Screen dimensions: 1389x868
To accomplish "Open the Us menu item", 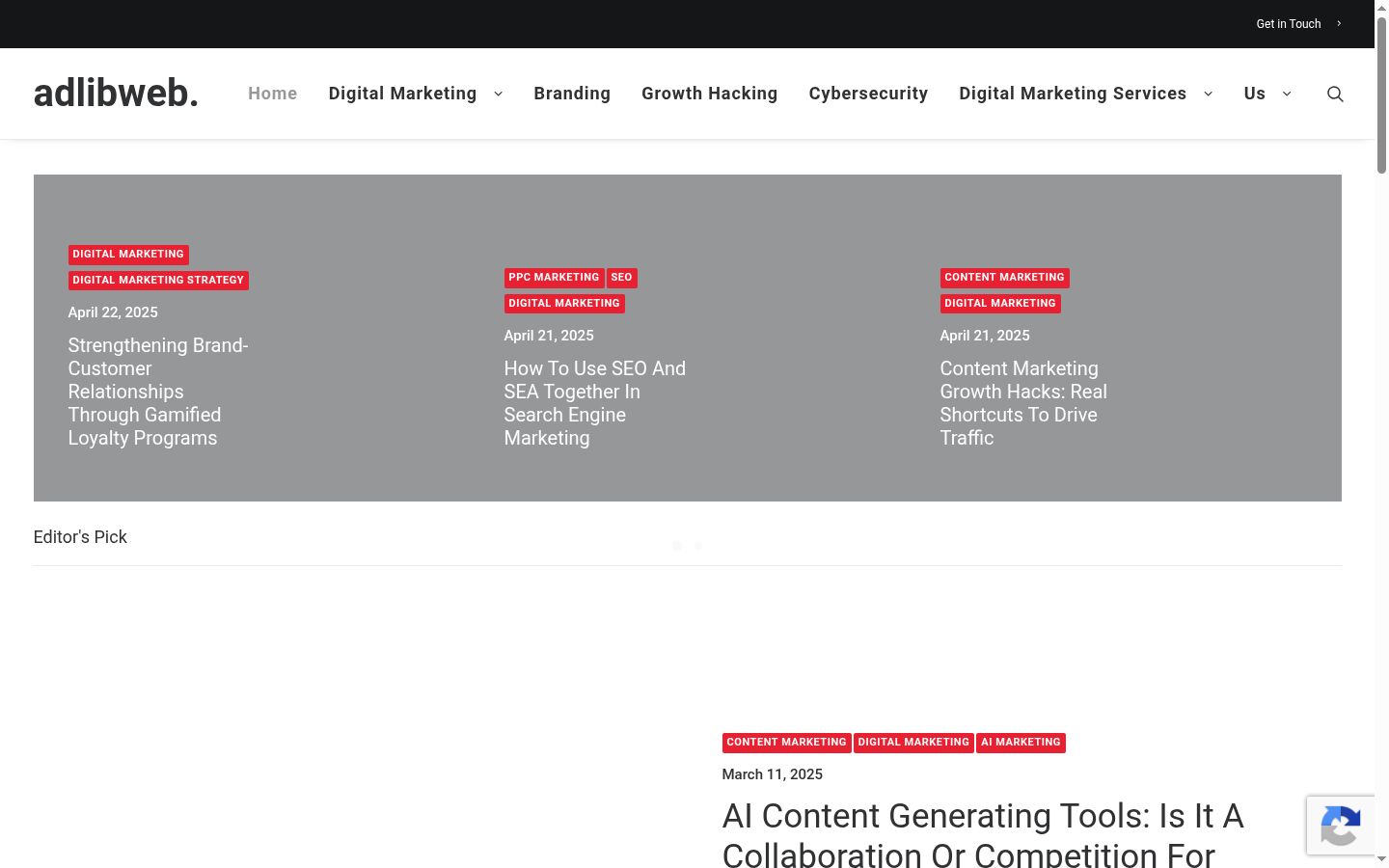I will (1254, 94).
